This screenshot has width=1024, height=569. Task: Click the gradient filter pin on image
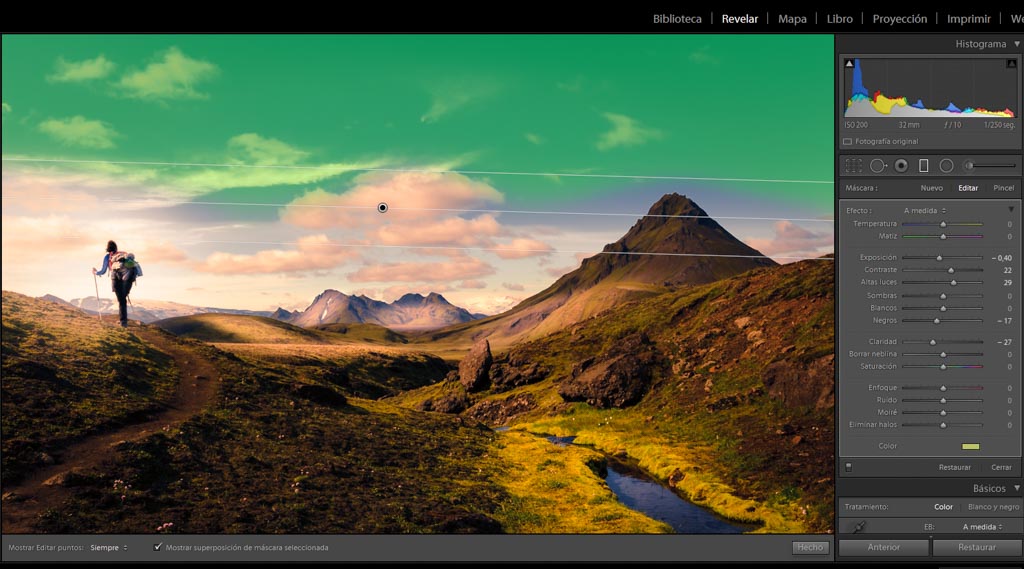click(382, 208)
